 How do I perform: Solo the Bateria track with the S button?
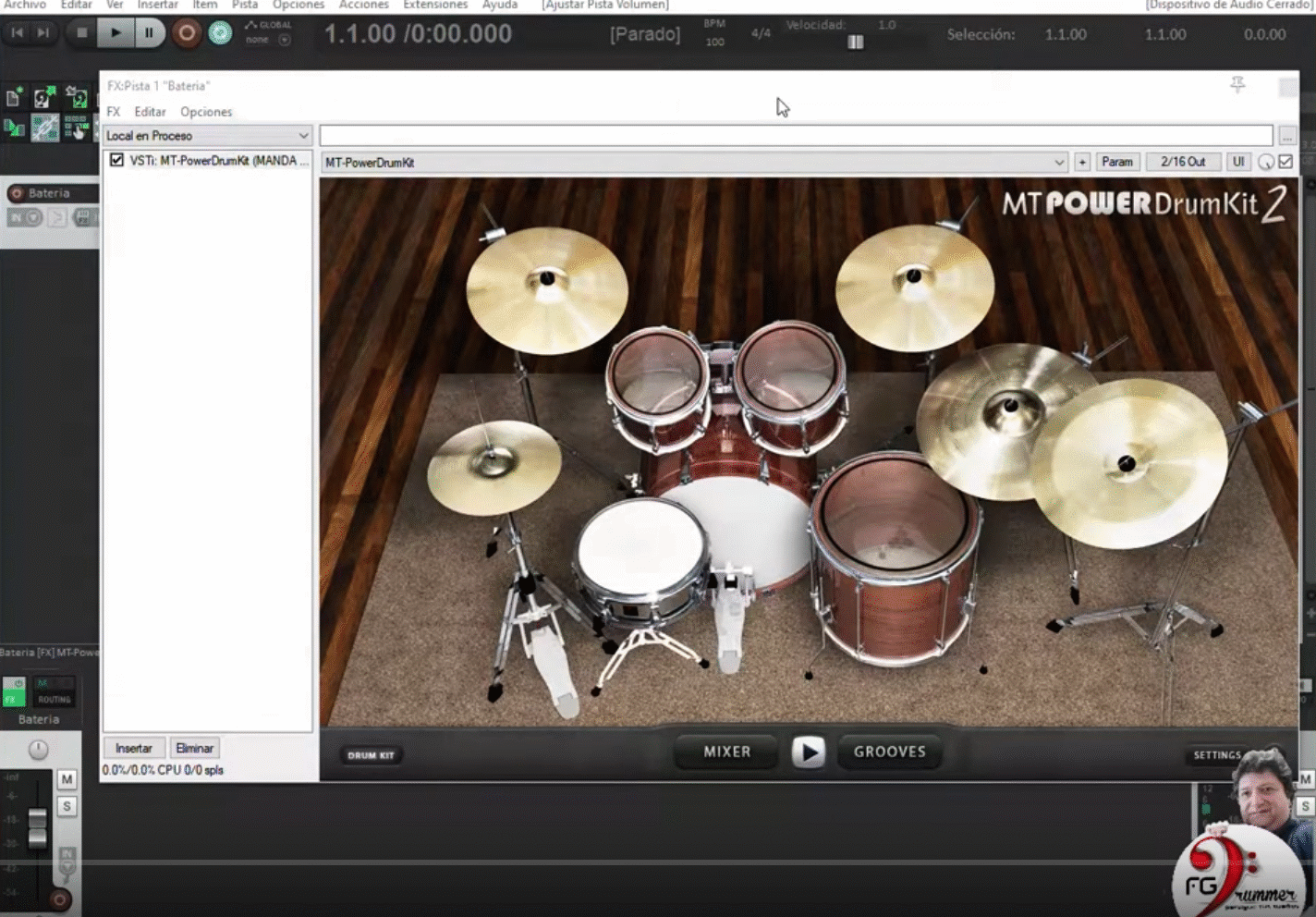[67, 806]
